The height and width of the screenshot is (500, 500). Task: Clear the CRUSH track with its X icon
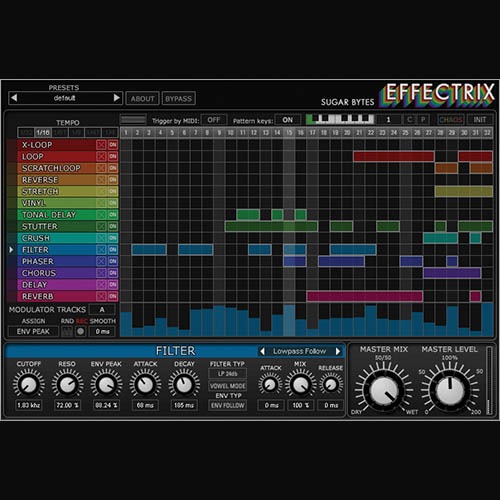point(101,238)
